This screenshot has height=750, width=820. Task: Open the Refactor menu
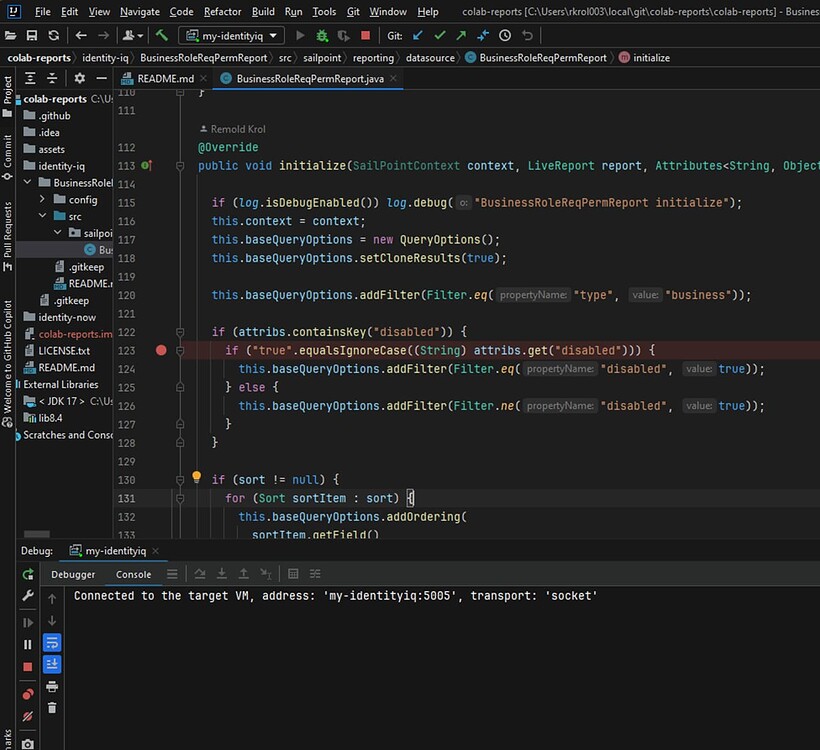click(x=222, y=12)
